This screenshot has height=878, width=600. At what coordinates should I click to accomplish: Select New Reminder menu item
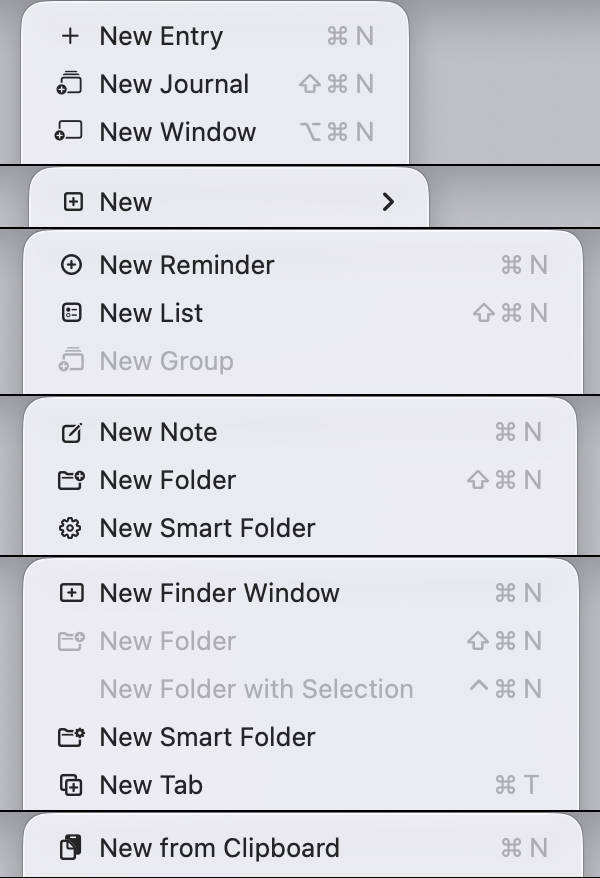(186, 265)
